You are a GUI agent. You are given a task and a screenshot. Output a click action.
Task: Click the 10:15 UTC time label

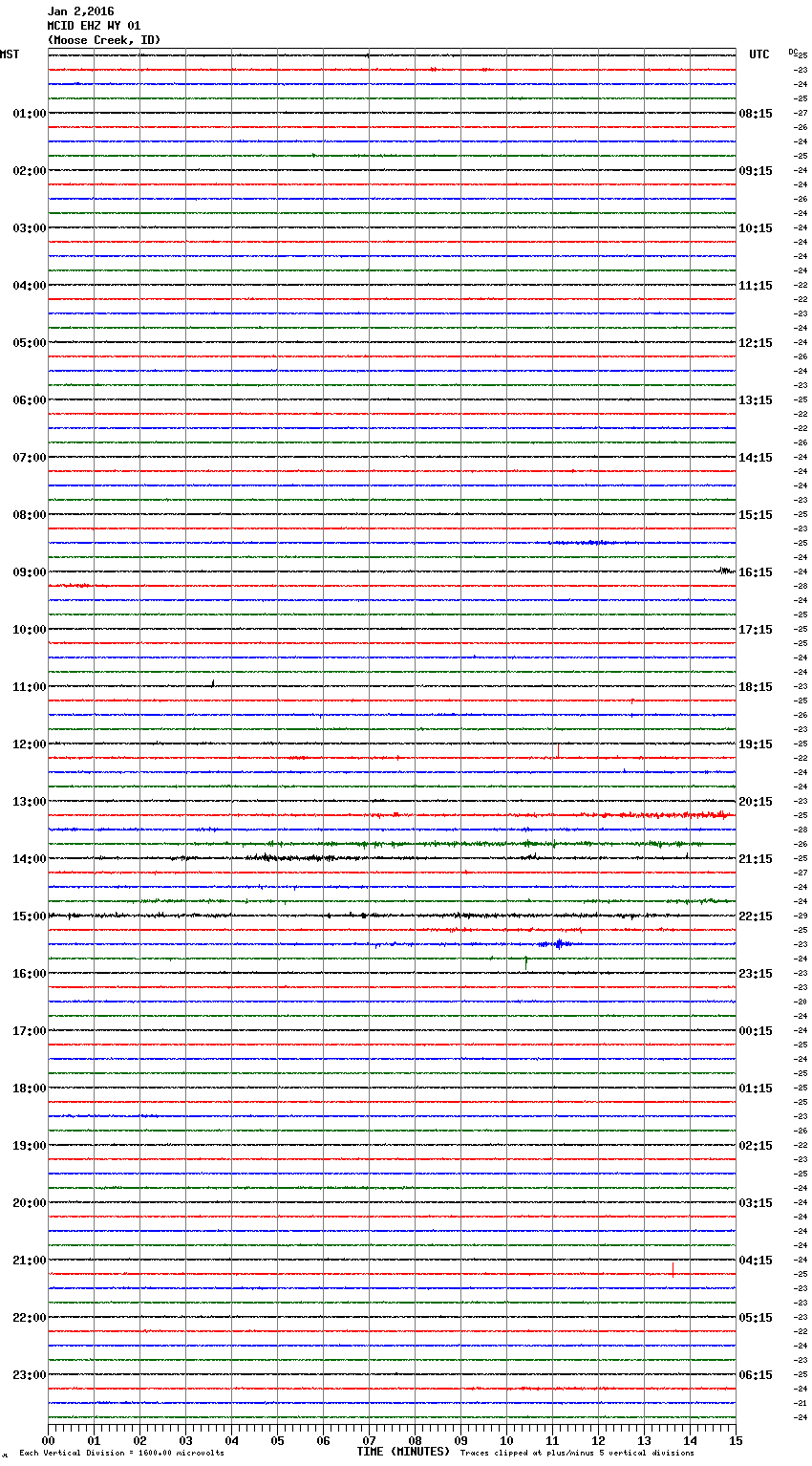tap(756, 228)
